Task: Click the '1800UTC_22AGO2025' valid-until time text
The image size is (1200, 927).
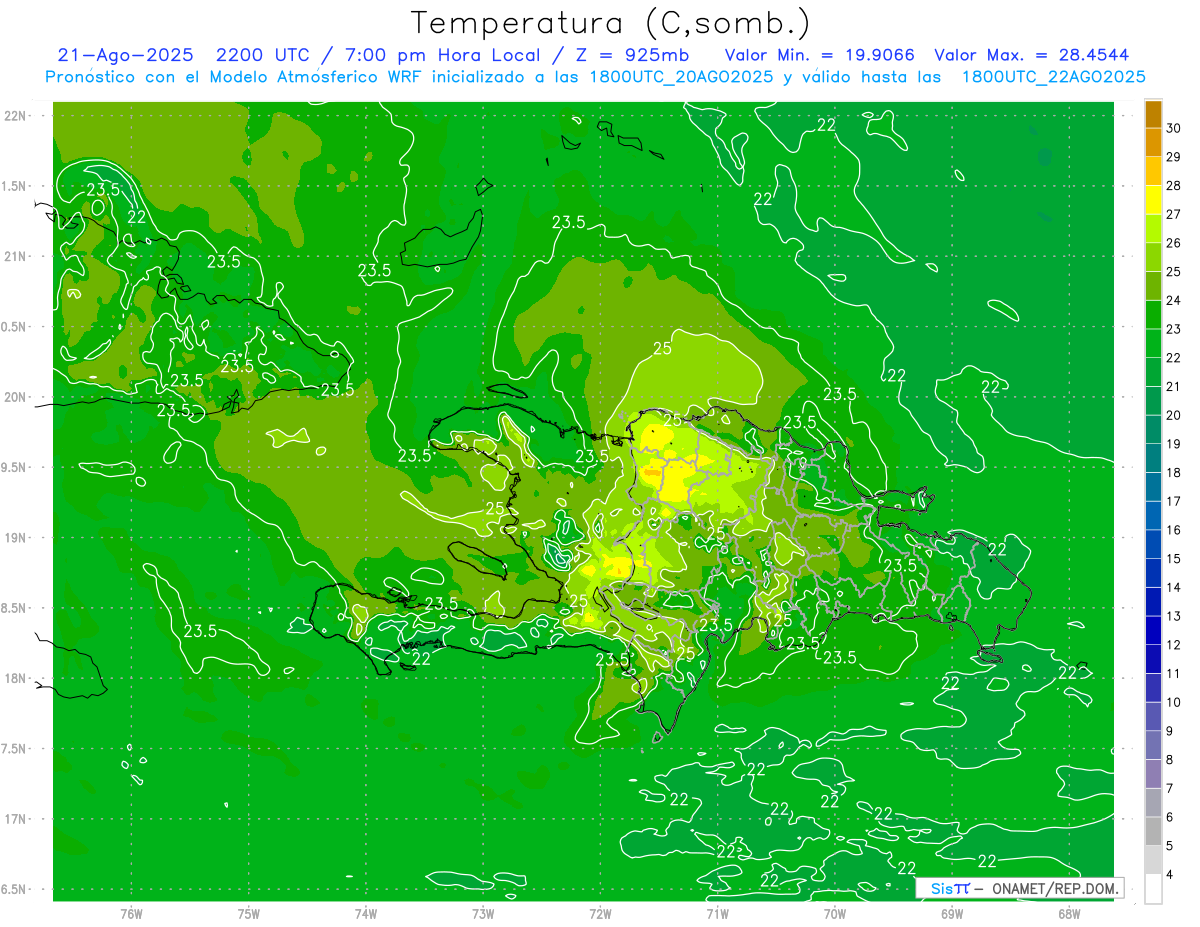Action: click(x=1053, y=77)
